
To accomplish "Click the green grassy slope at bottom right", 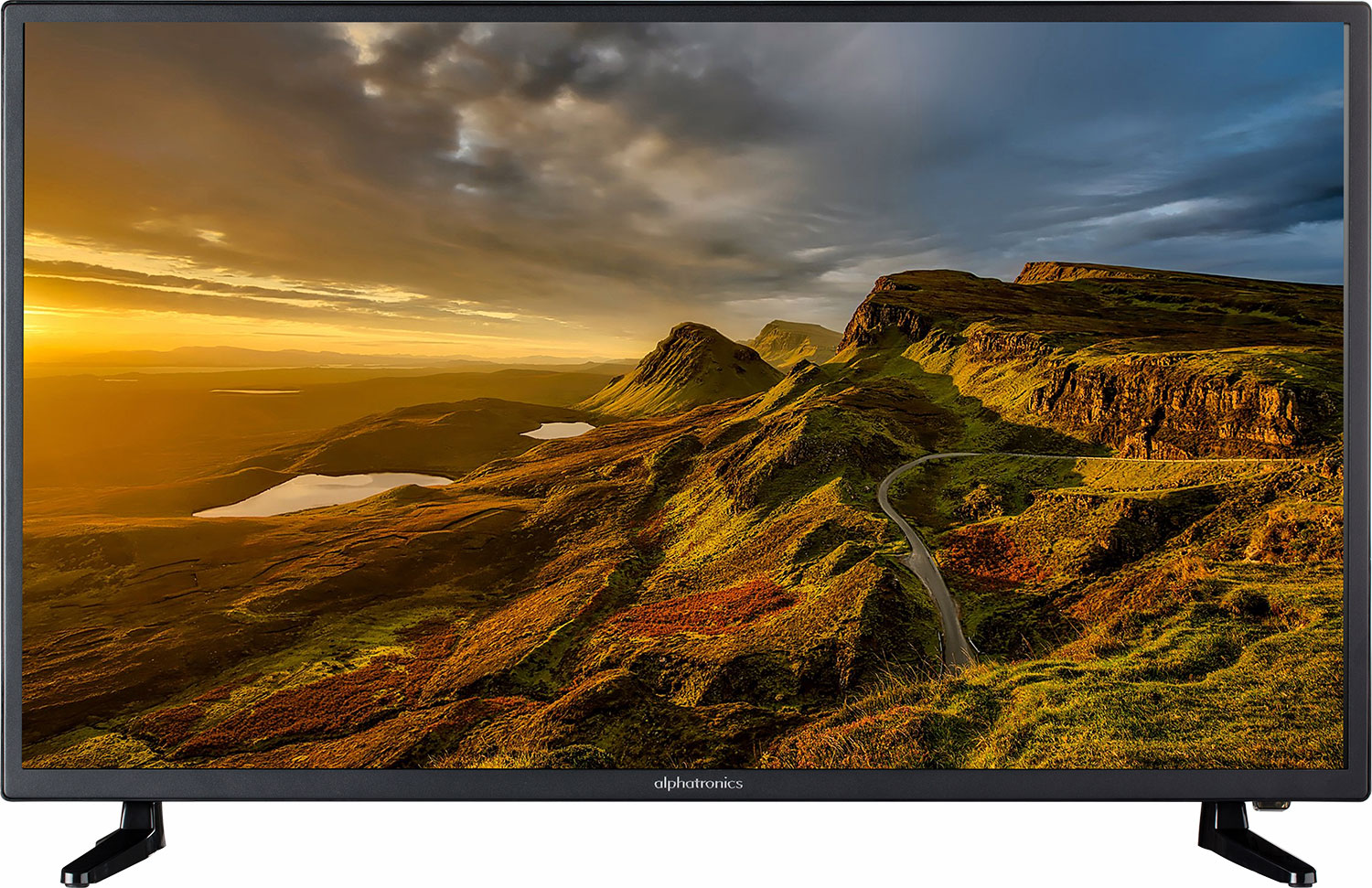I will (x=1189, y=695).
